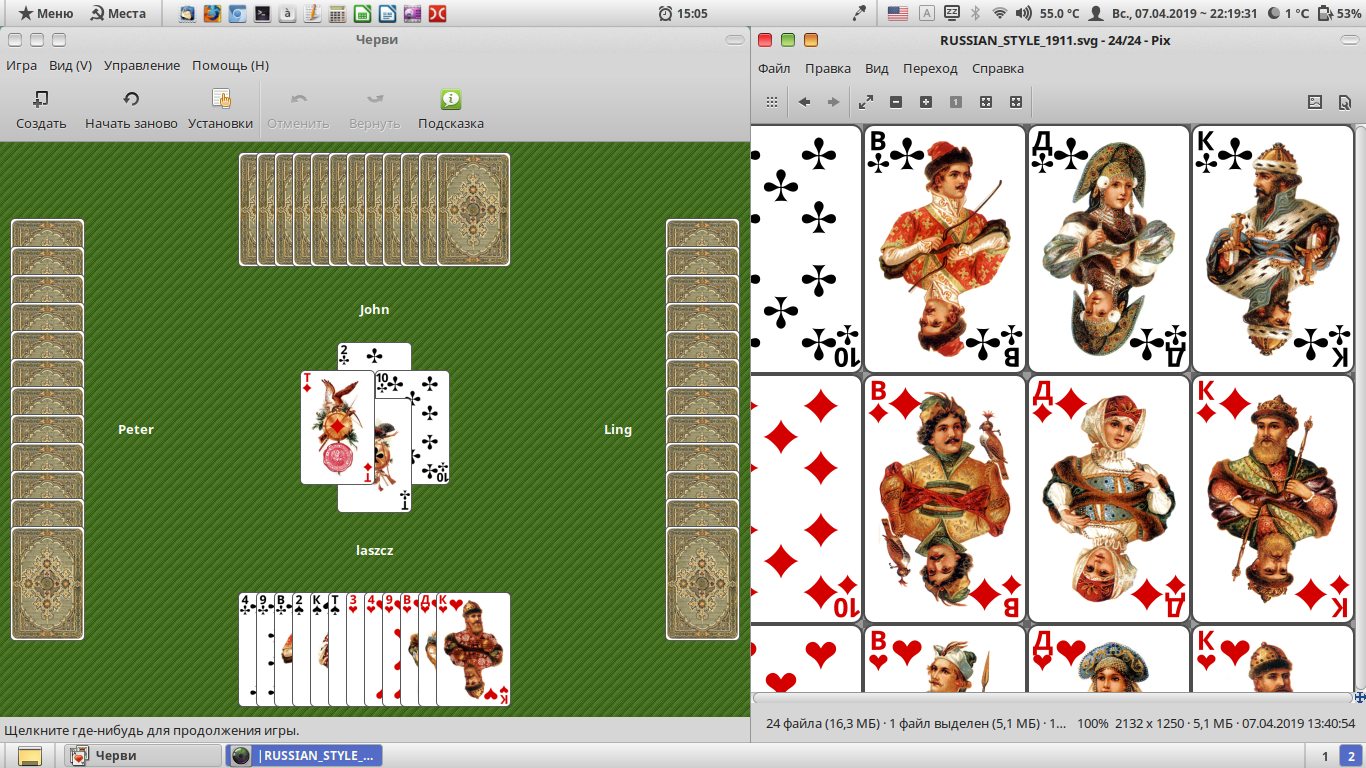
Task: Click the Bluetooth indicator icon
Action: coord(976,13)
